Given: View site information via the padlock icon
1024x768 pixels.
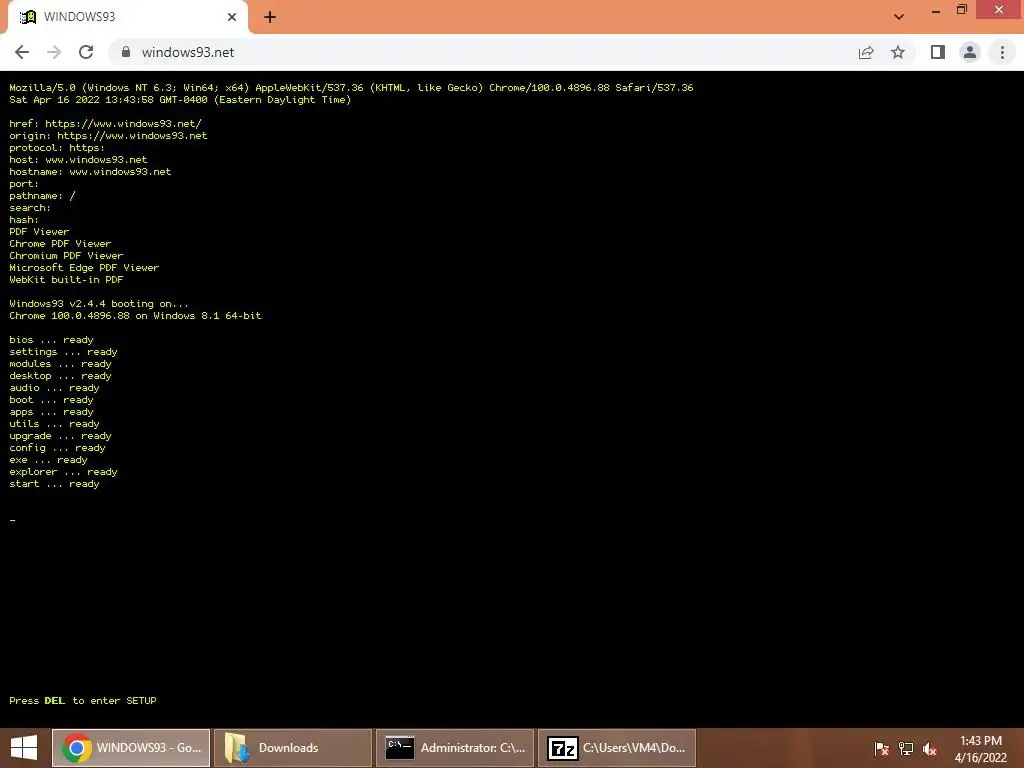Looking at the screenshot, I should click(x=126, y=52).
